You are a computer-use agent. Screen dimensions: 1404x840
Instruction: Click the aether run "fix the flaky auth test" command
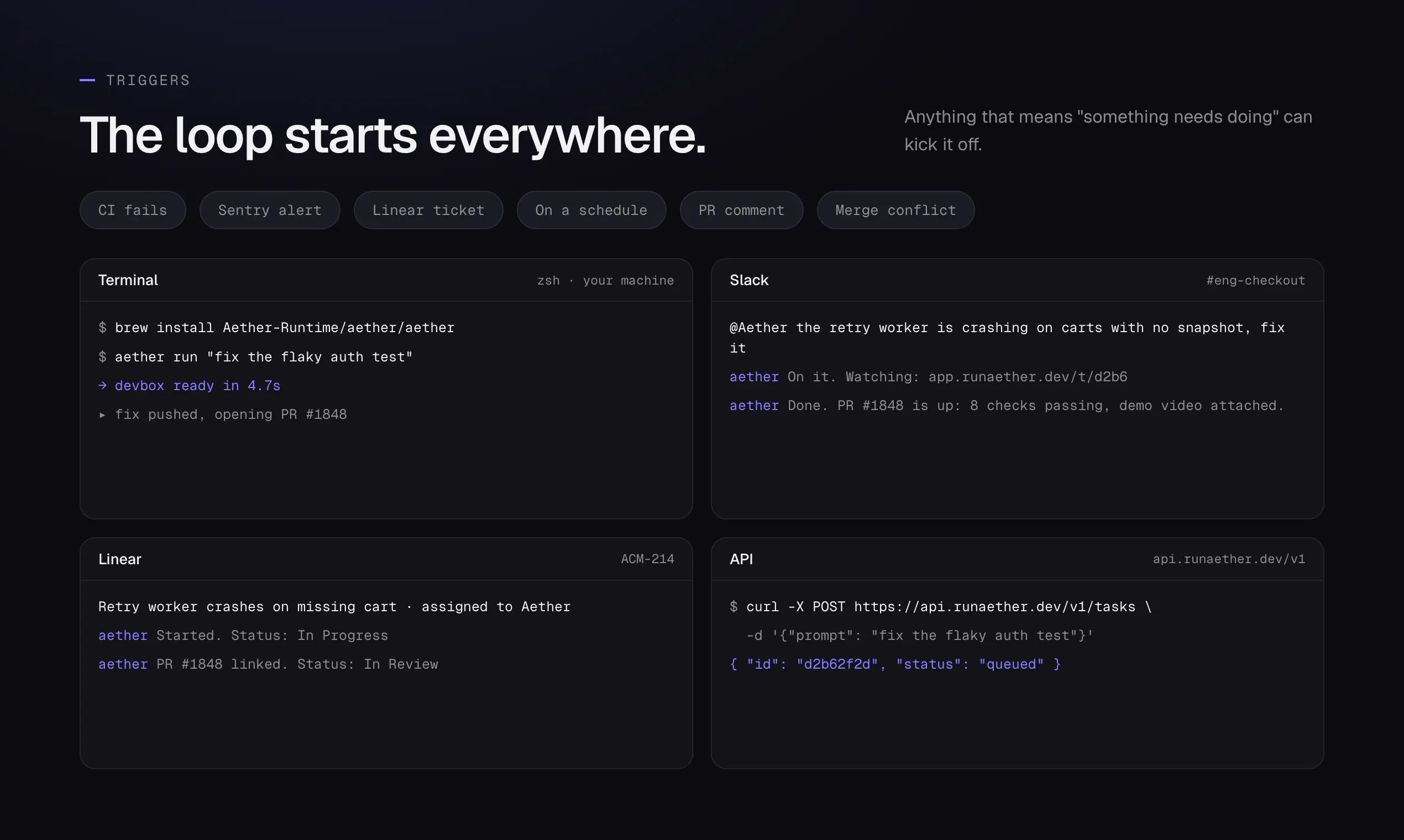pos(255,357)
